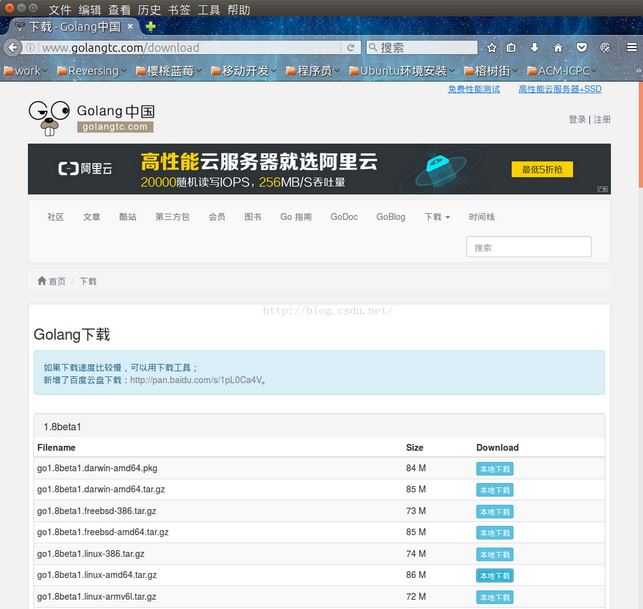Open the ACM-ICPC bookmarks folder
This screenshot has height=609, width=643.
(x=561, y=71)
